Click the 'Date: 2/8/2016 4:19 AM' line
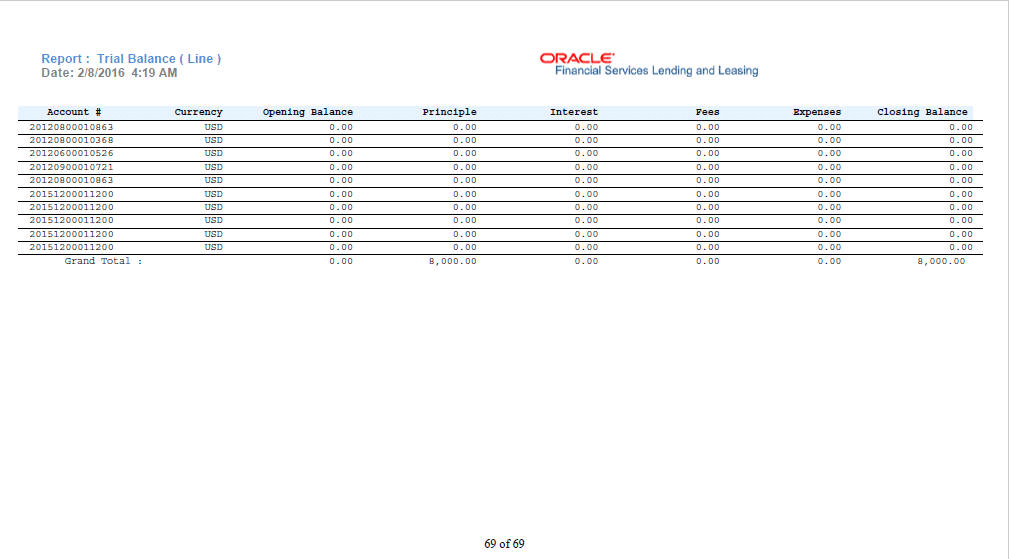The height and width of the screenshot is (559, 1009). (109, 73)
